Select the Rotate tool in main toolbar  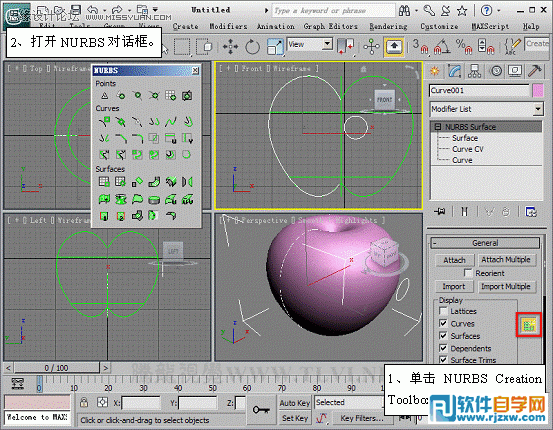coord(252,47)
